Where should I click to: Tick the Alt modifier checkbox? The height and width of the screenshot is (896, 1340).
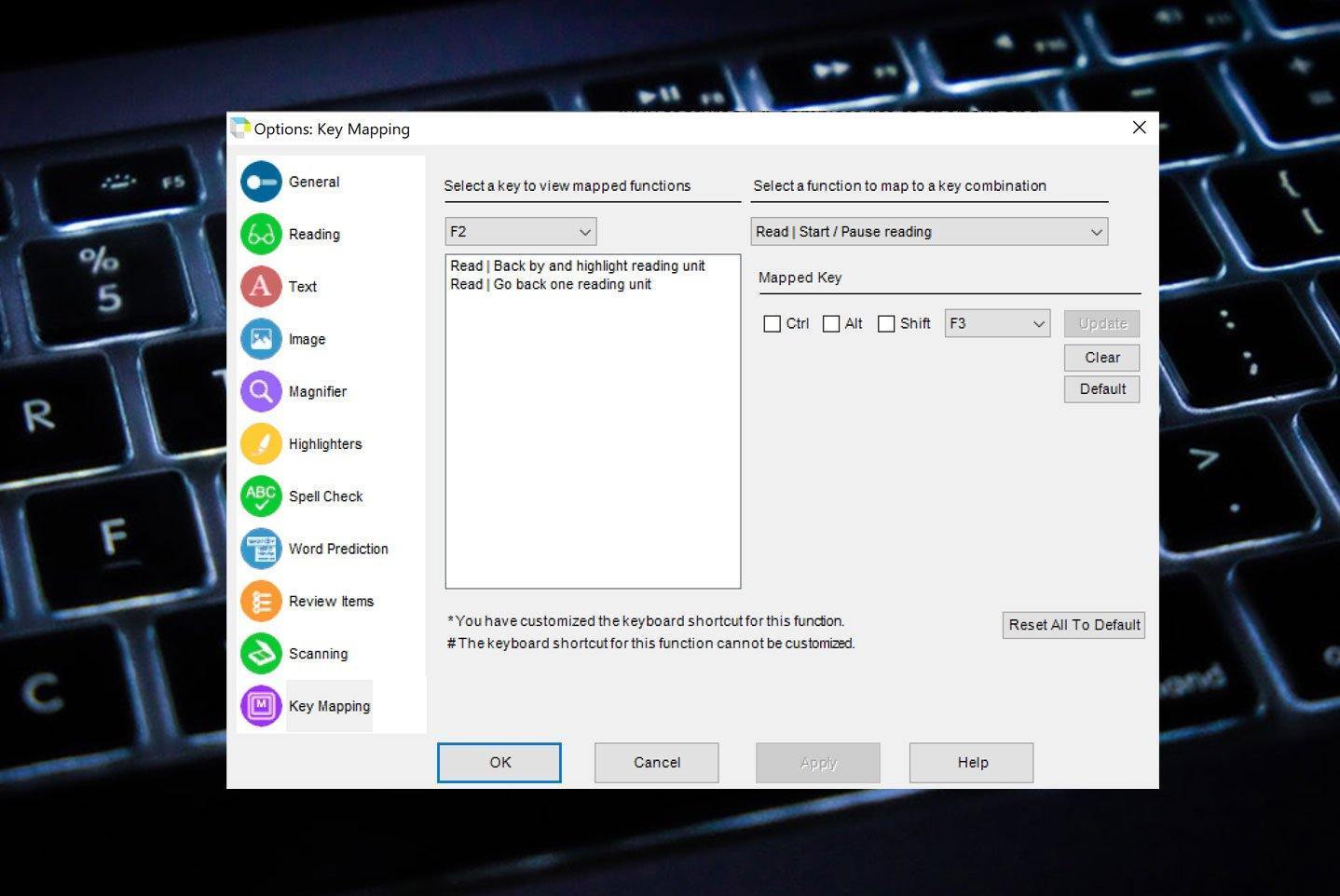coord(831,323)
